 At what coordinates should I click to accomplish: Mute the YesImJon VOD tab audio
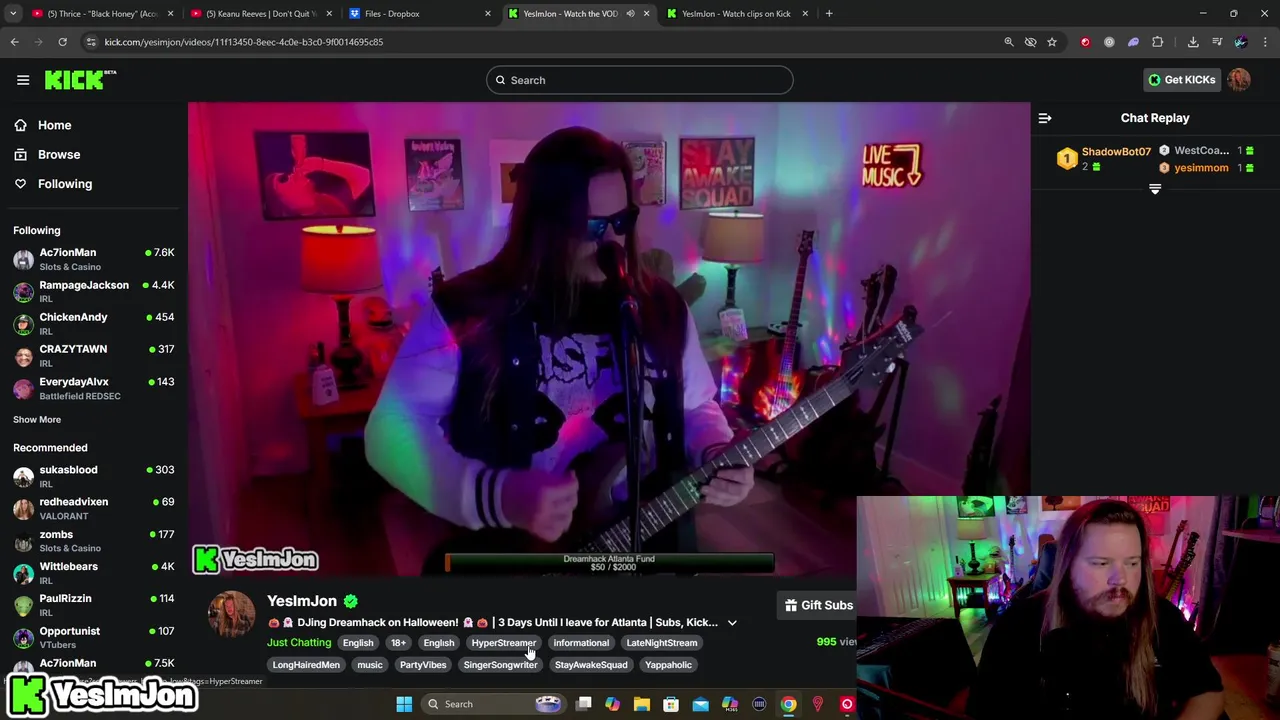pos(630,14)
